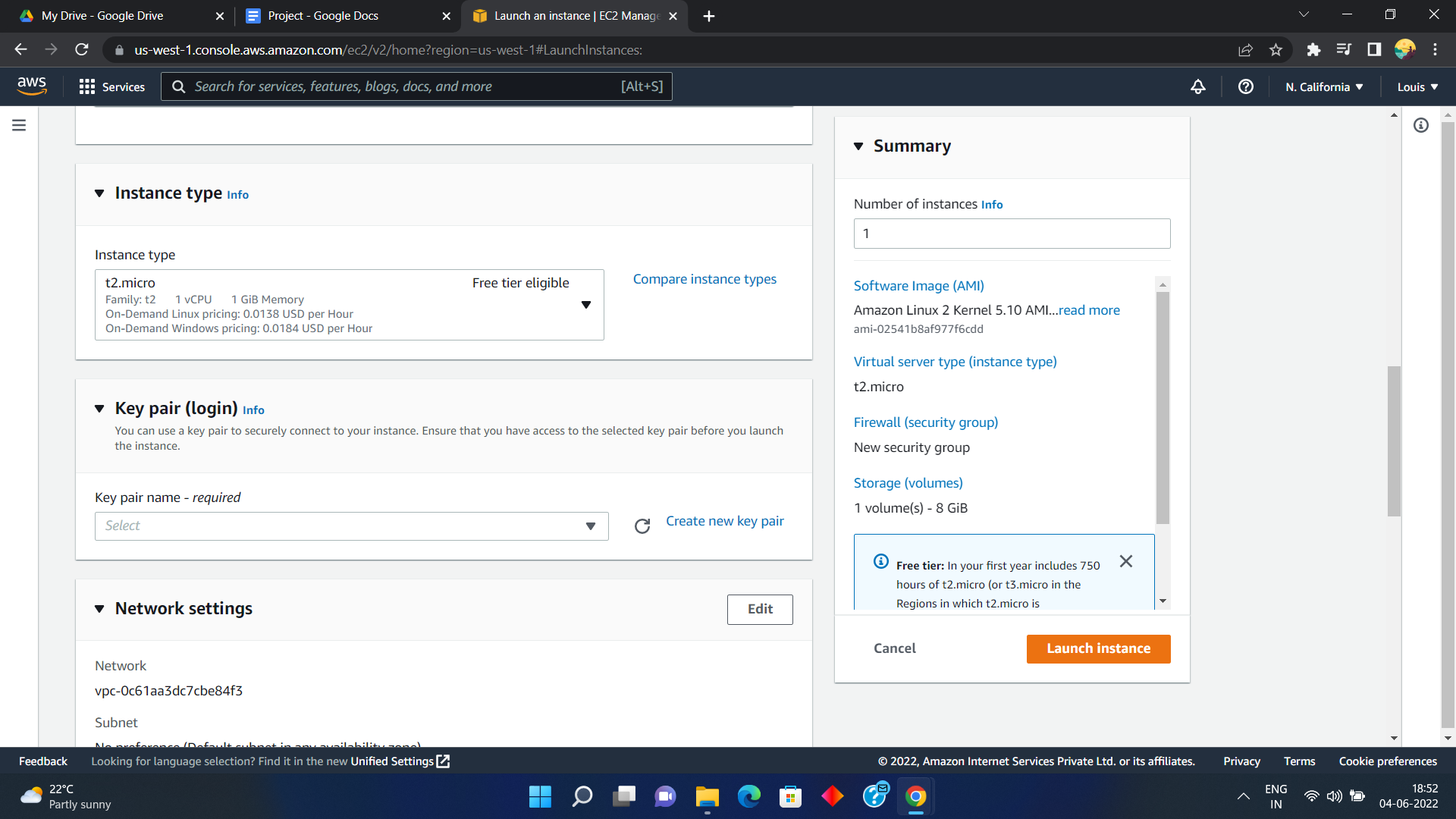Viewport: 1456px width, 819px height.
Task: Switch to the My Drive tab
Action: 102,16
